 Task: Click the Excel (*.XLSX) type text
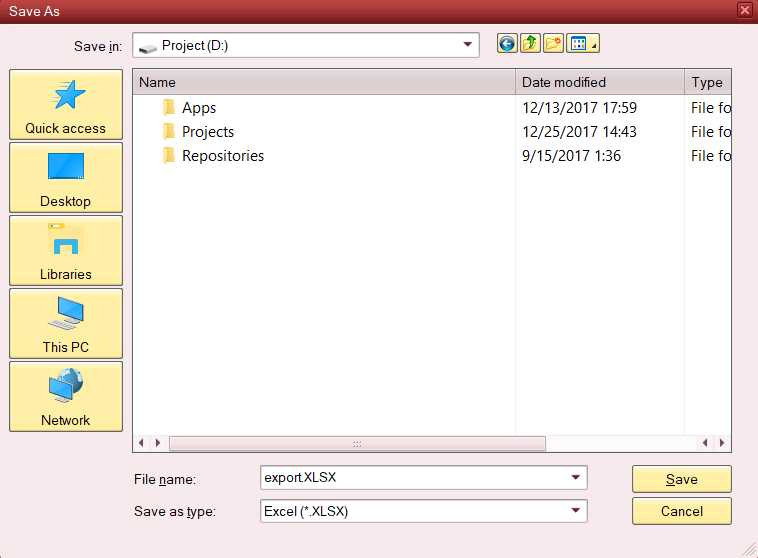point(306,511)
